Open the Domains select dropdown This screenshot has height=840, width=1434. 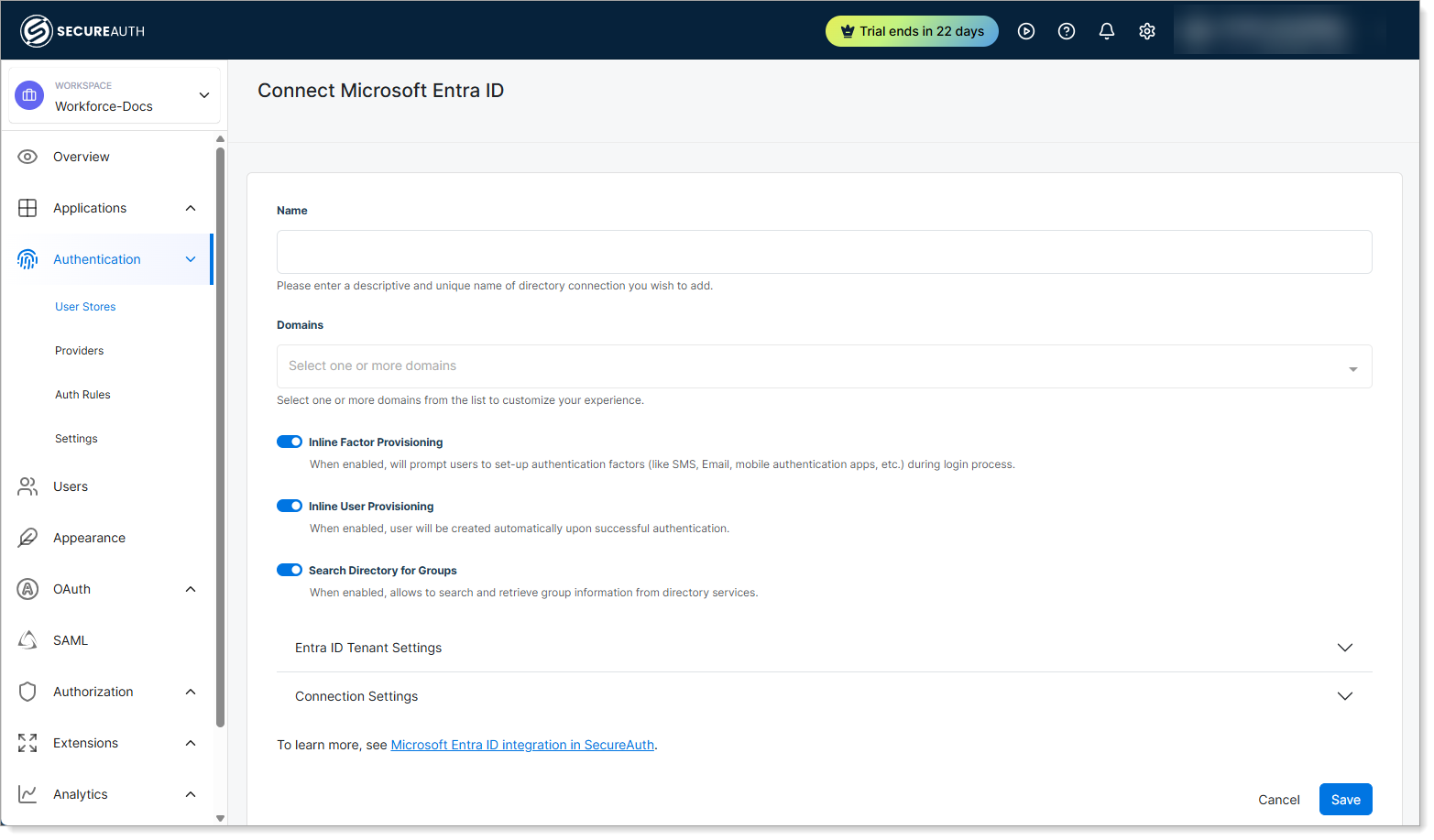pos(824,366)
